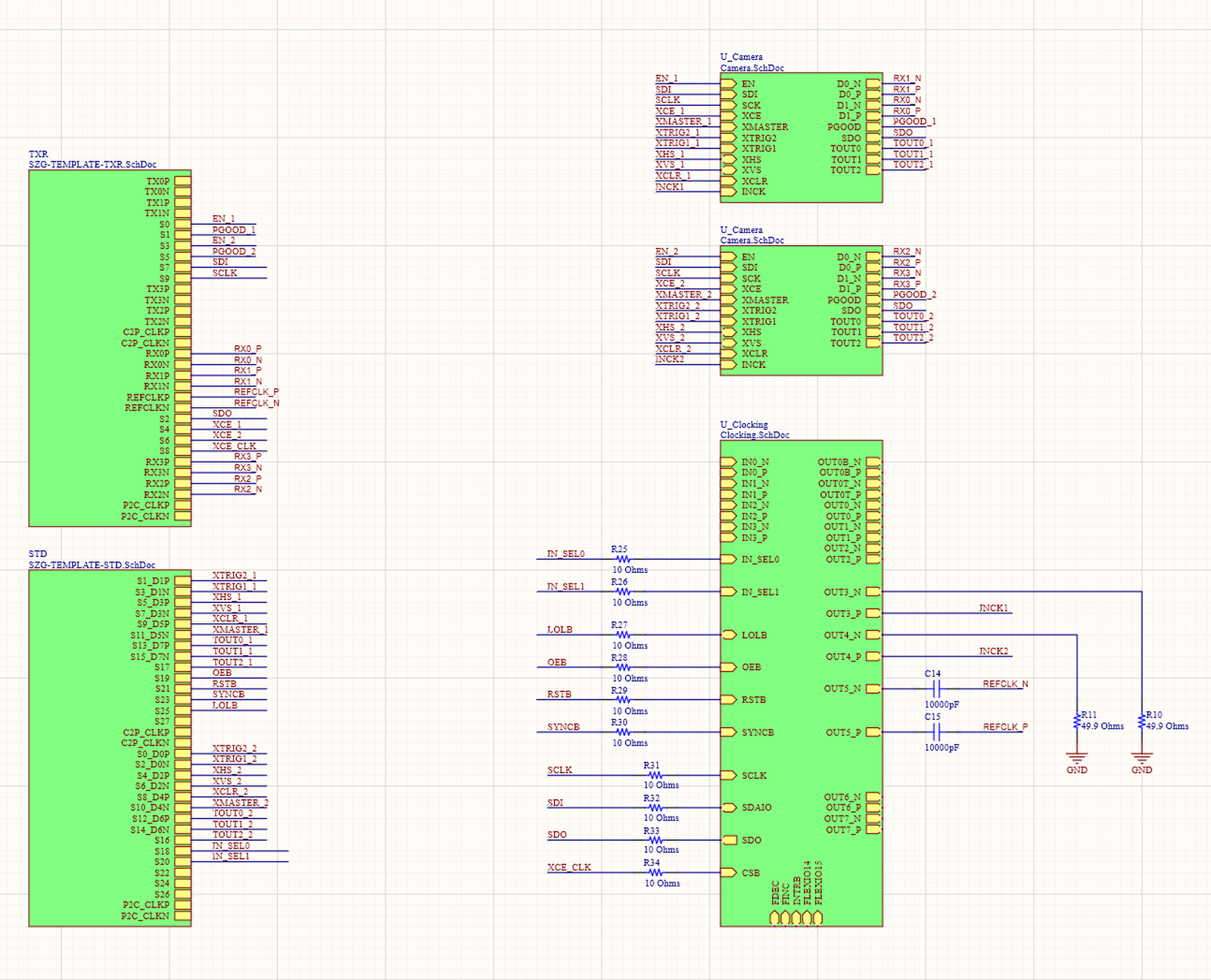Screen dimensions: 1211x980
Task: Select P2C_CLKN port on the STD sheet
Action: click(x=182, y=916)
